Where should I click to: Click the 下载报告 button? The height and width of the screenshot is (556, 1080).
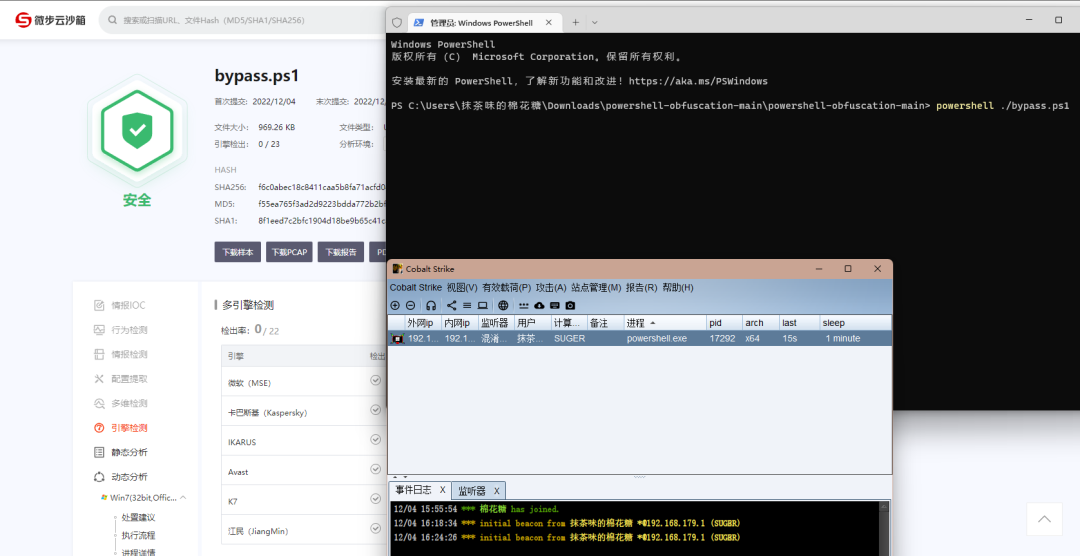pyautogui.click(x=341, y=252)
